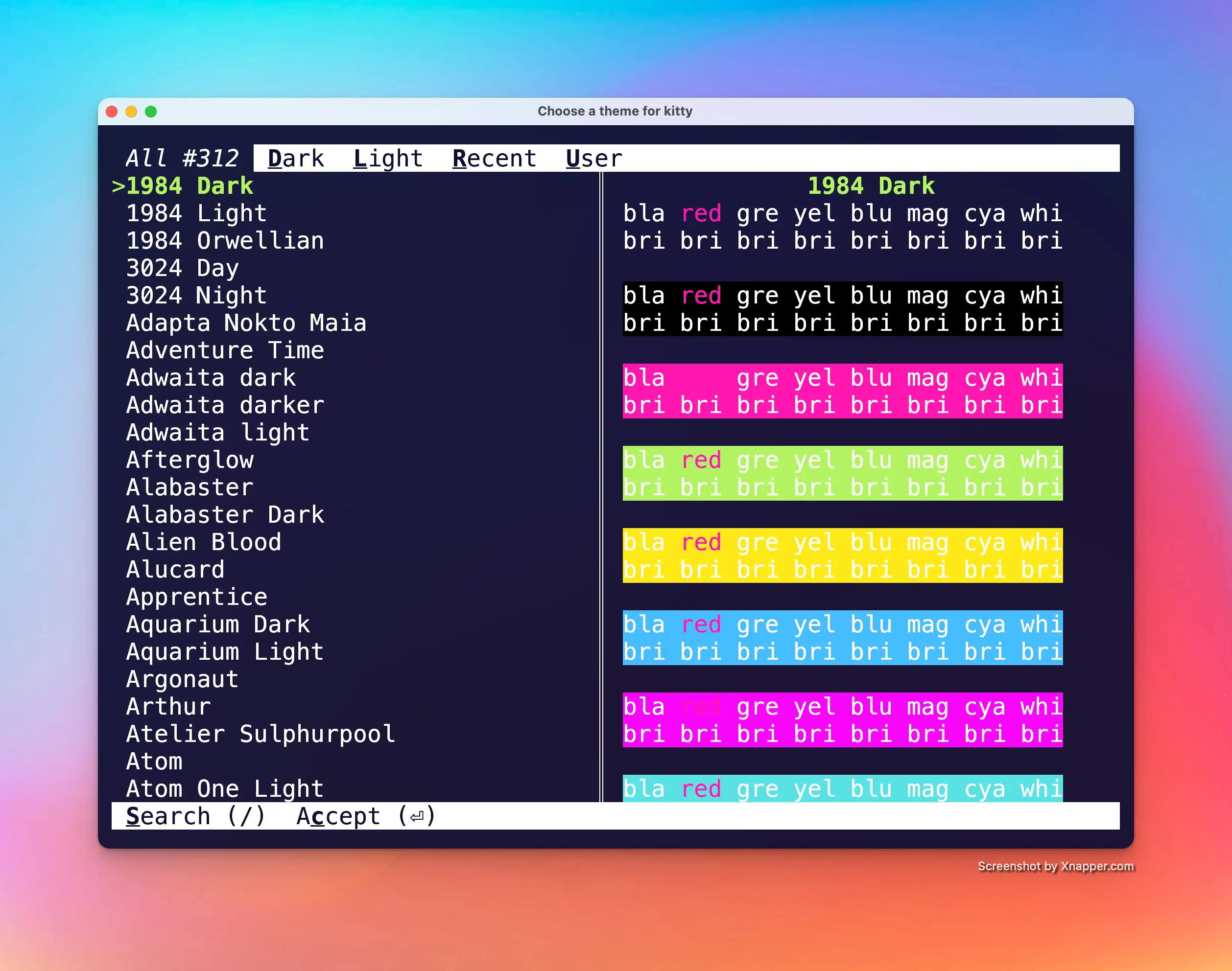1232x971 pixels.
Task: Switch to the Dark themes tab
Action: [x=296, y=158]
